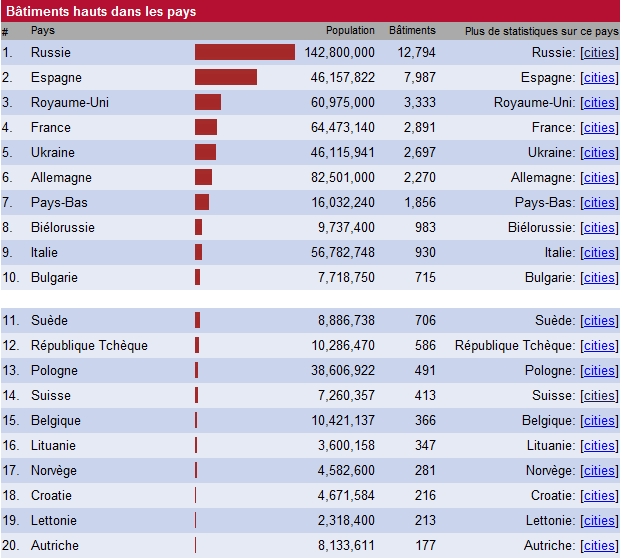Click population value 38,606,922
Screen dimensions: 622x559
click(343, 370)
